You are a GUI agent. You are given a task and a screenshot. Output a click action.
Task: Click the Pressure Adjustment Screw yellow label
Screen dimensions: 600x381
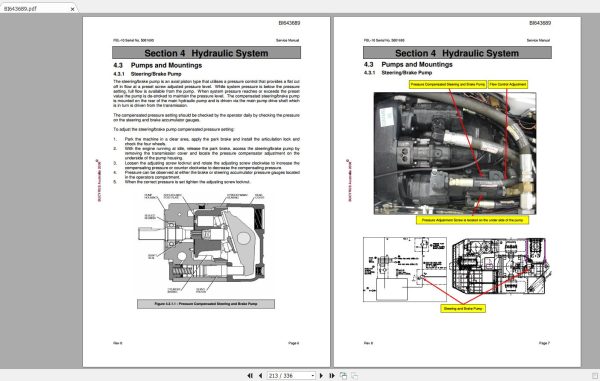(x=472, y=220)
